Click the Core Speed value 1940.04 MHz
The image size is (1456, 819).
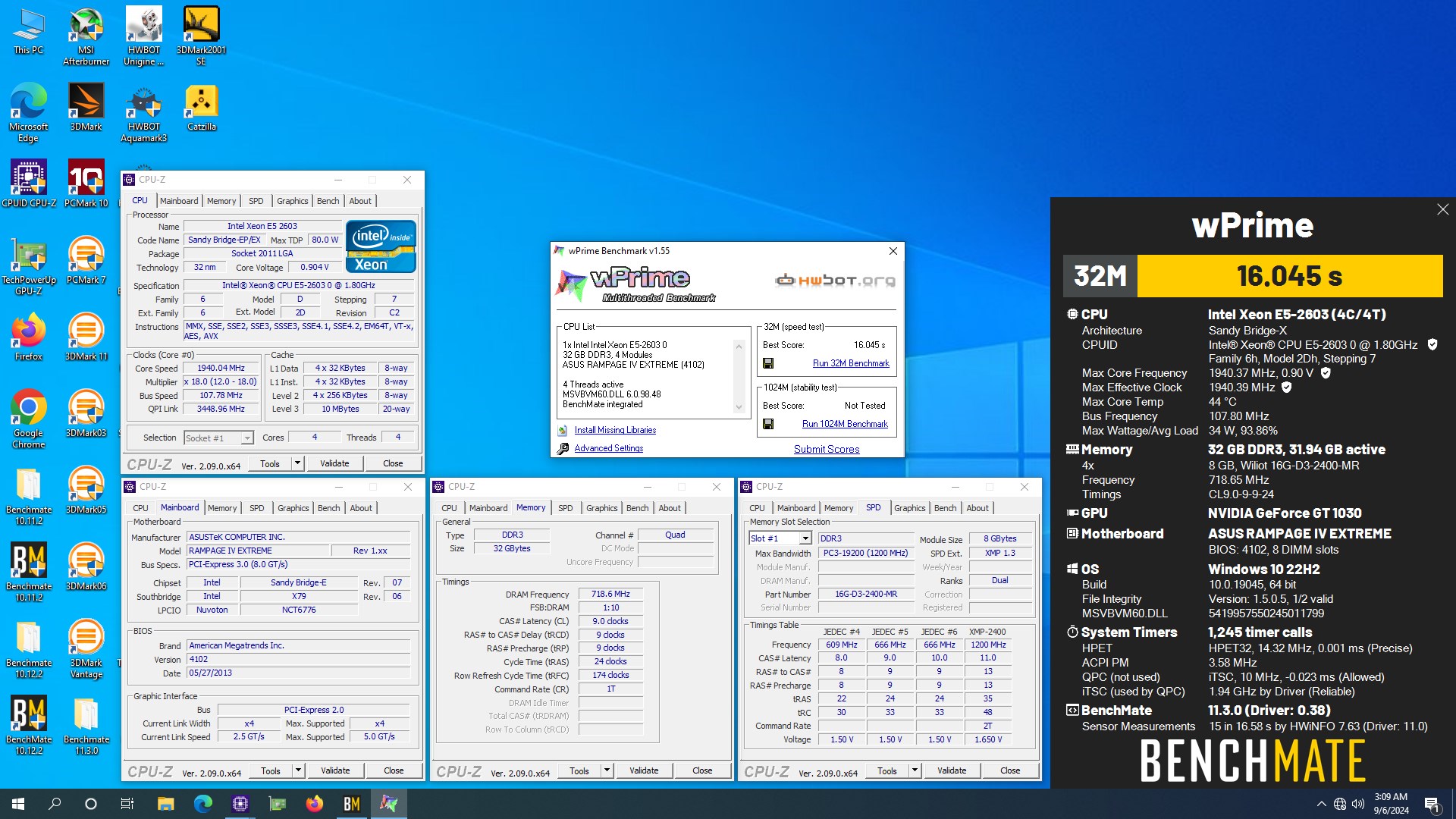pyautogui.click(x=221, y=368)
